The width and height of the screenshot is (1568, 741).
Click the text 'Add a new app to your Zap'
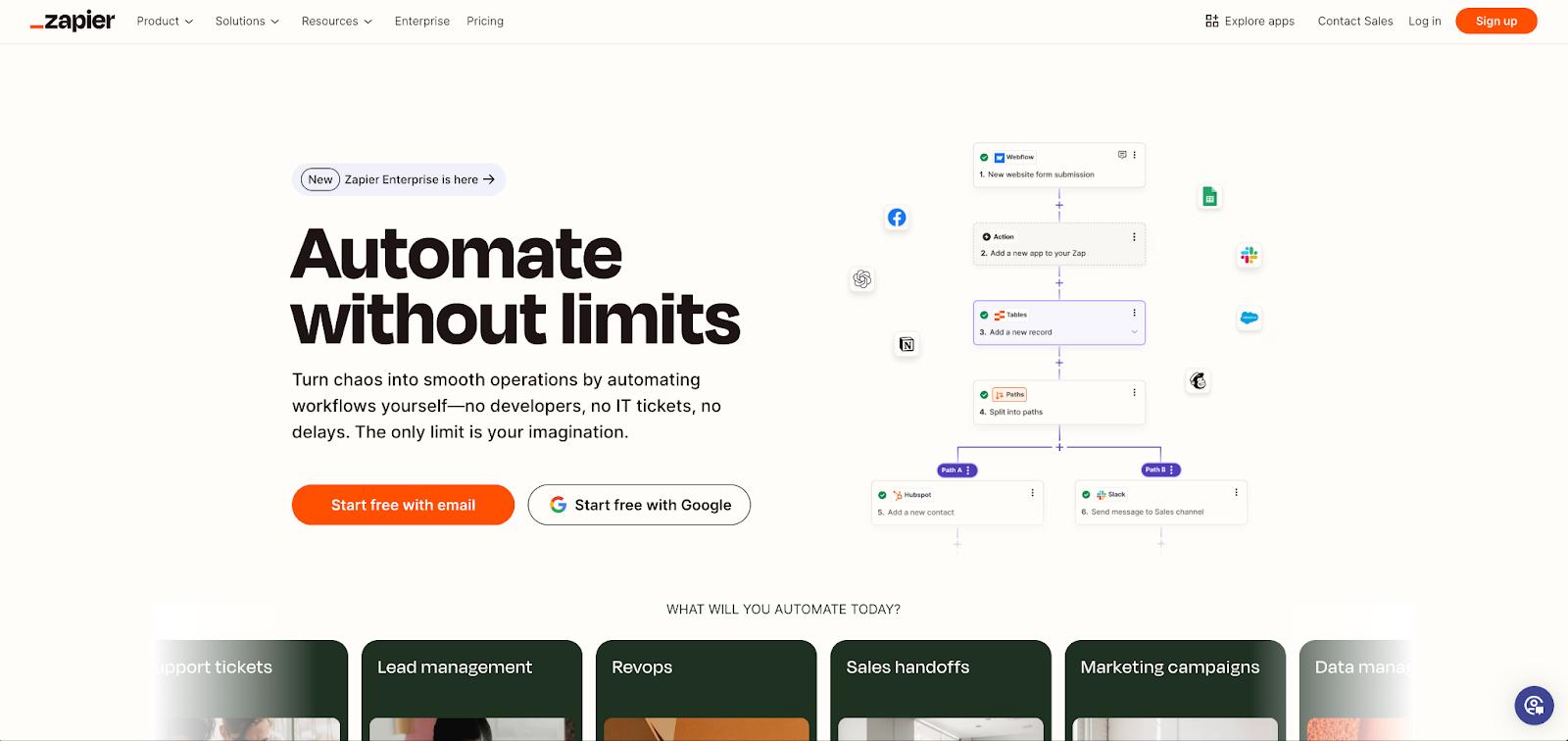coord(1038,253)
